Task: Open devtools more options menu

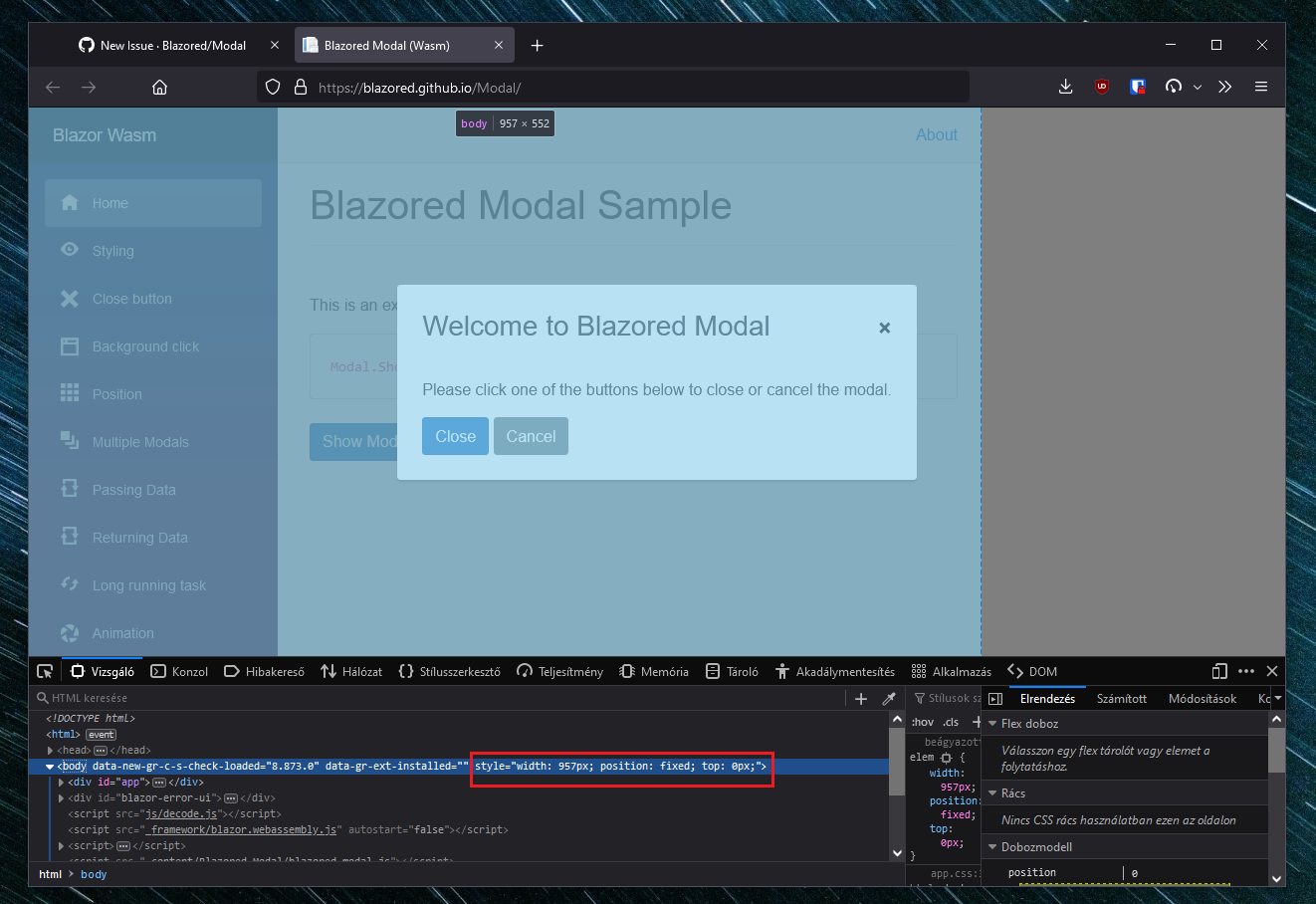Action: tap(1246, 672)
